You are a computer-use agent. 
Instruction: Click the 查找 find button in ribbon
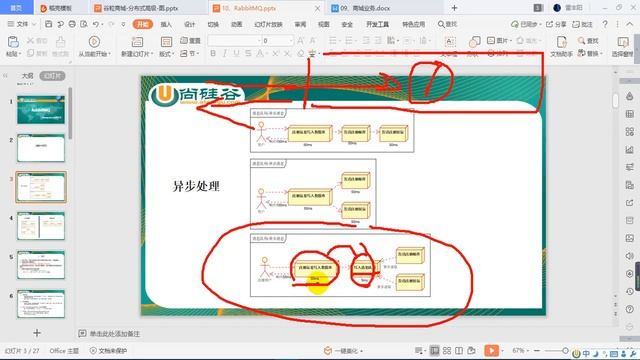[x=588, y=41]
